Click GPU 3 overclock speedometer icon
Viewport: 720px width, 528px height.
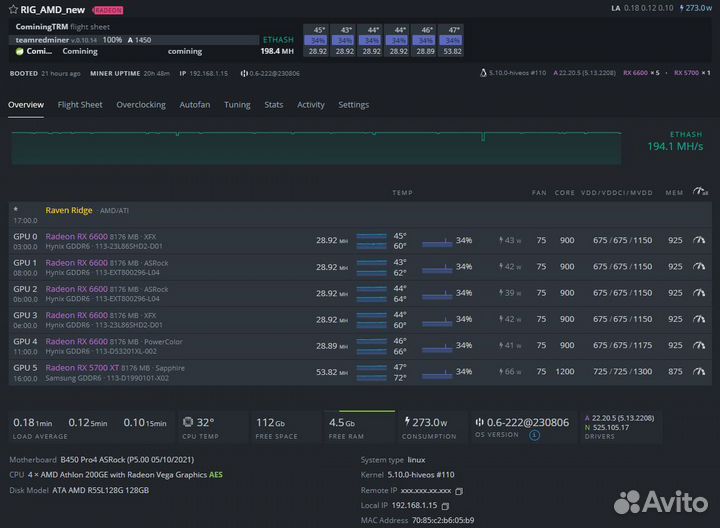[x=699, y=317]
